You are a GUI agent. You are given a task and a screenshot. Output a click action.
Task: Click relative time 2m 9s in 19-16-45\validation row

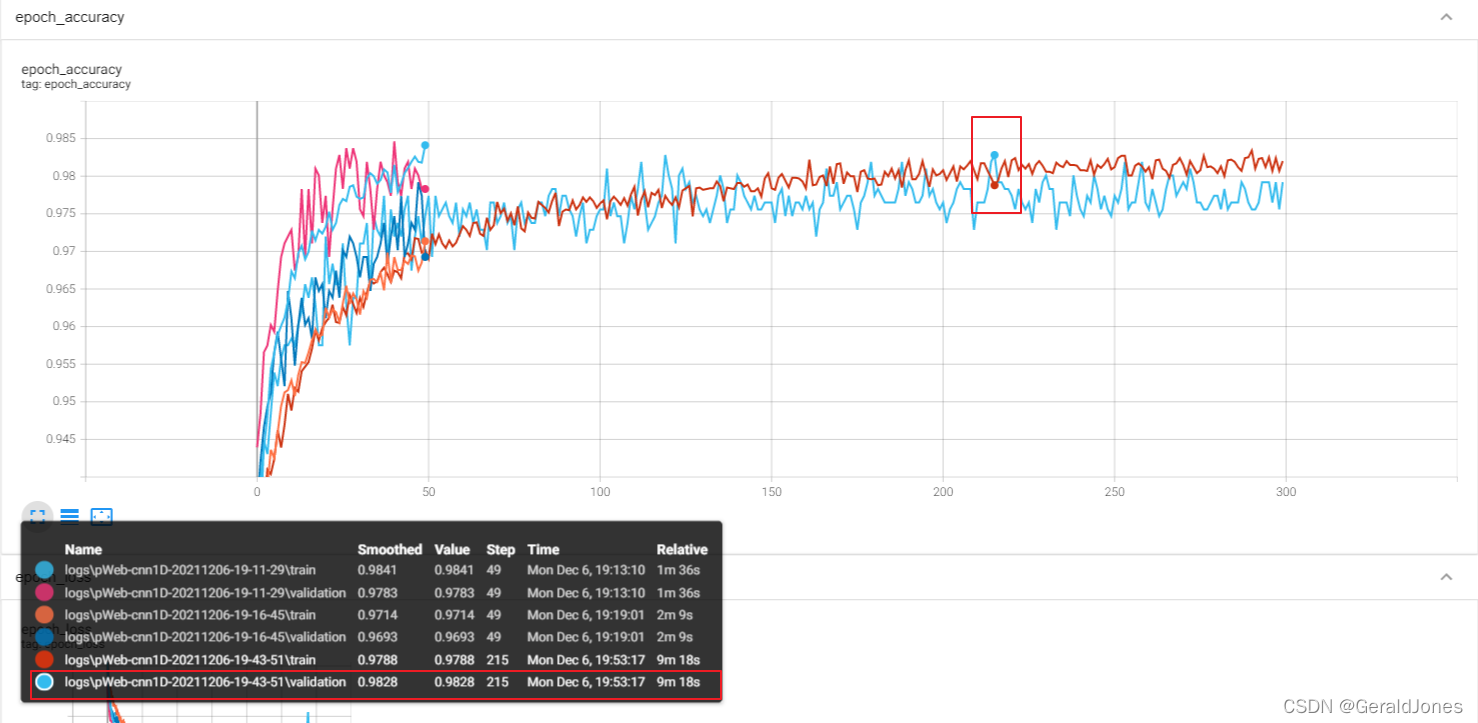click(674, 637)
